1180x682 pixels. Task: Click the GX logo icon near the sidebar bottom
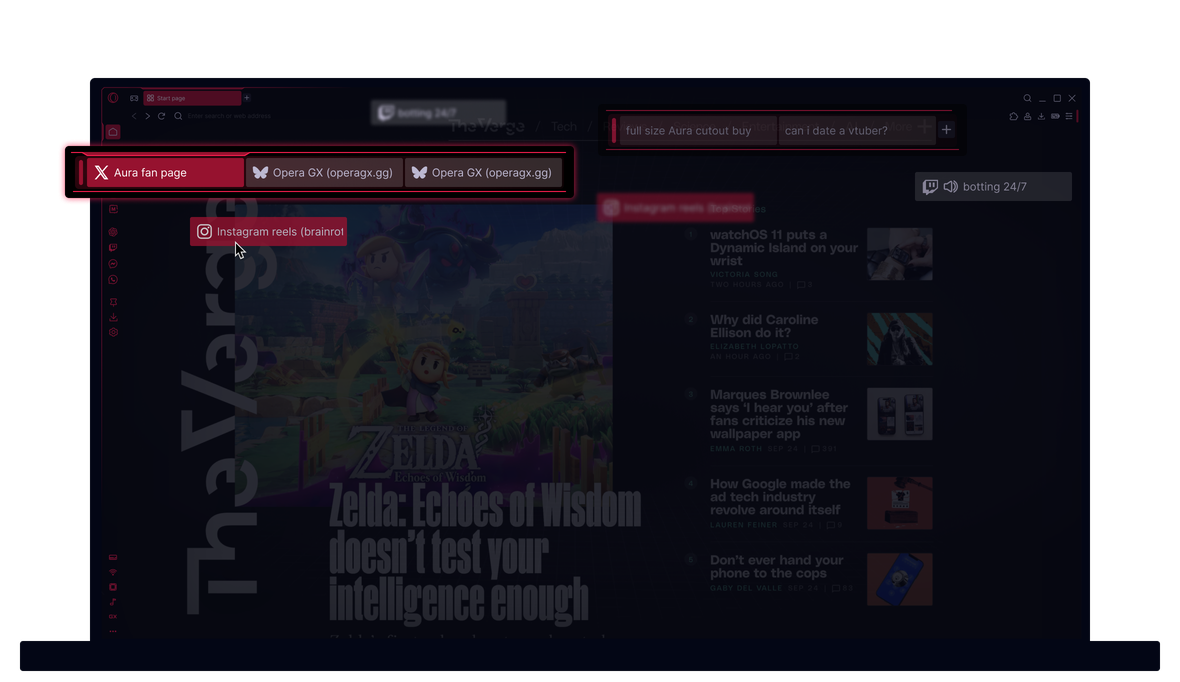click(x=113, y=616)
